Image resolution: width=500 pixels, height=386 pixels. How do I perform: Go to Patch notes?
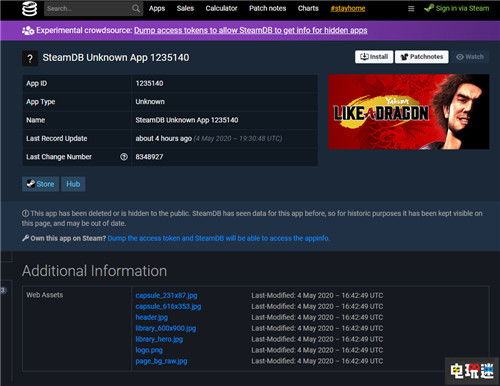[x=267, y=8]
